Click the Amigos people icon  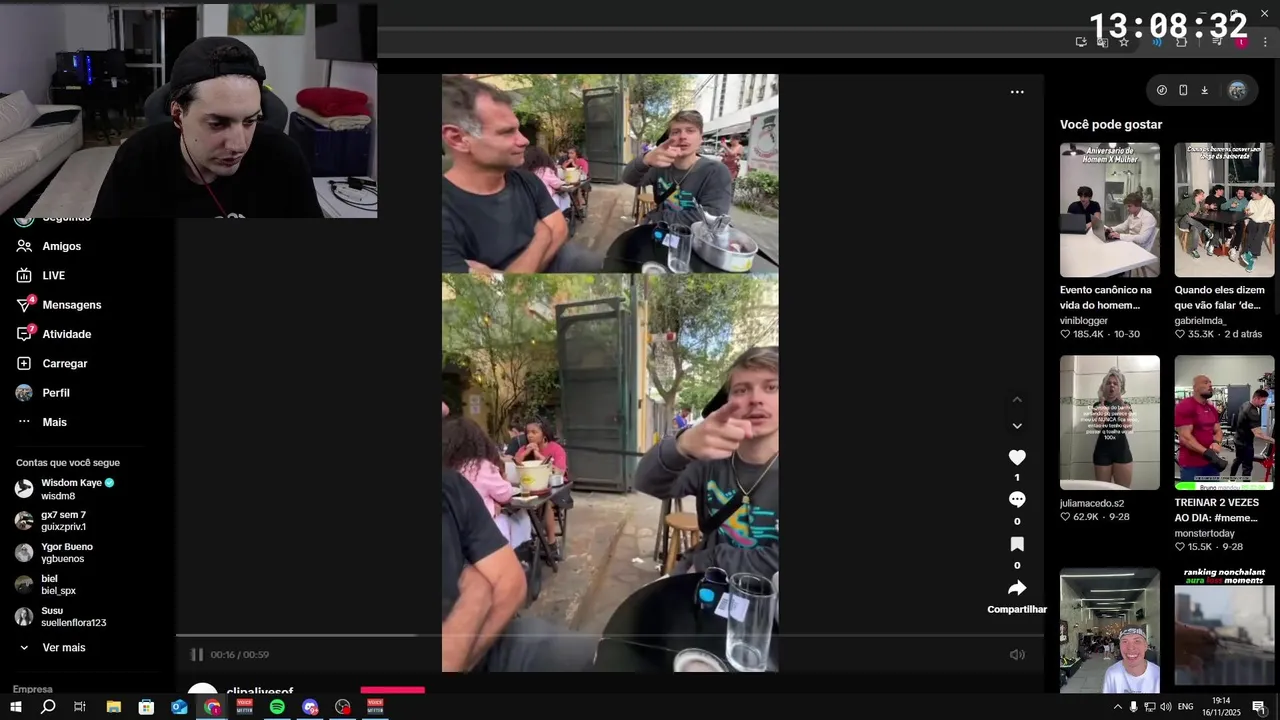(24, 246)
